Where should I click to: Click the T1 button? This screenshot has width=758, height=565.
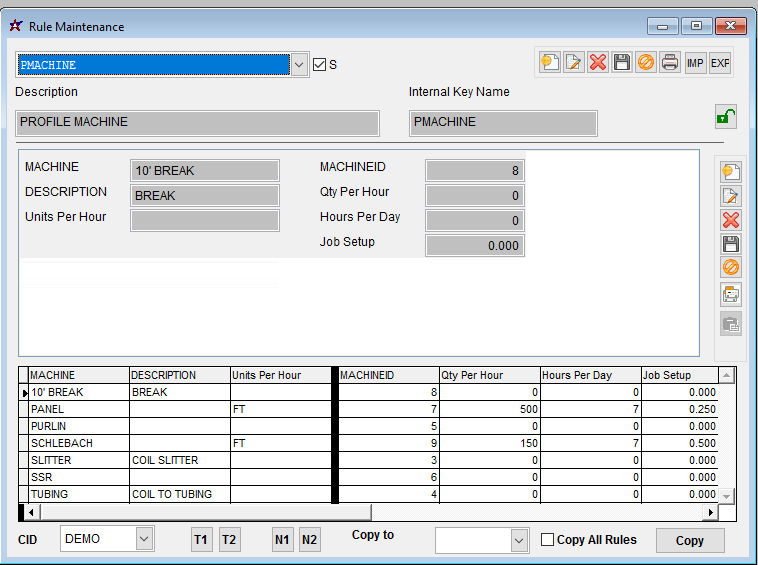click(201, 540)
